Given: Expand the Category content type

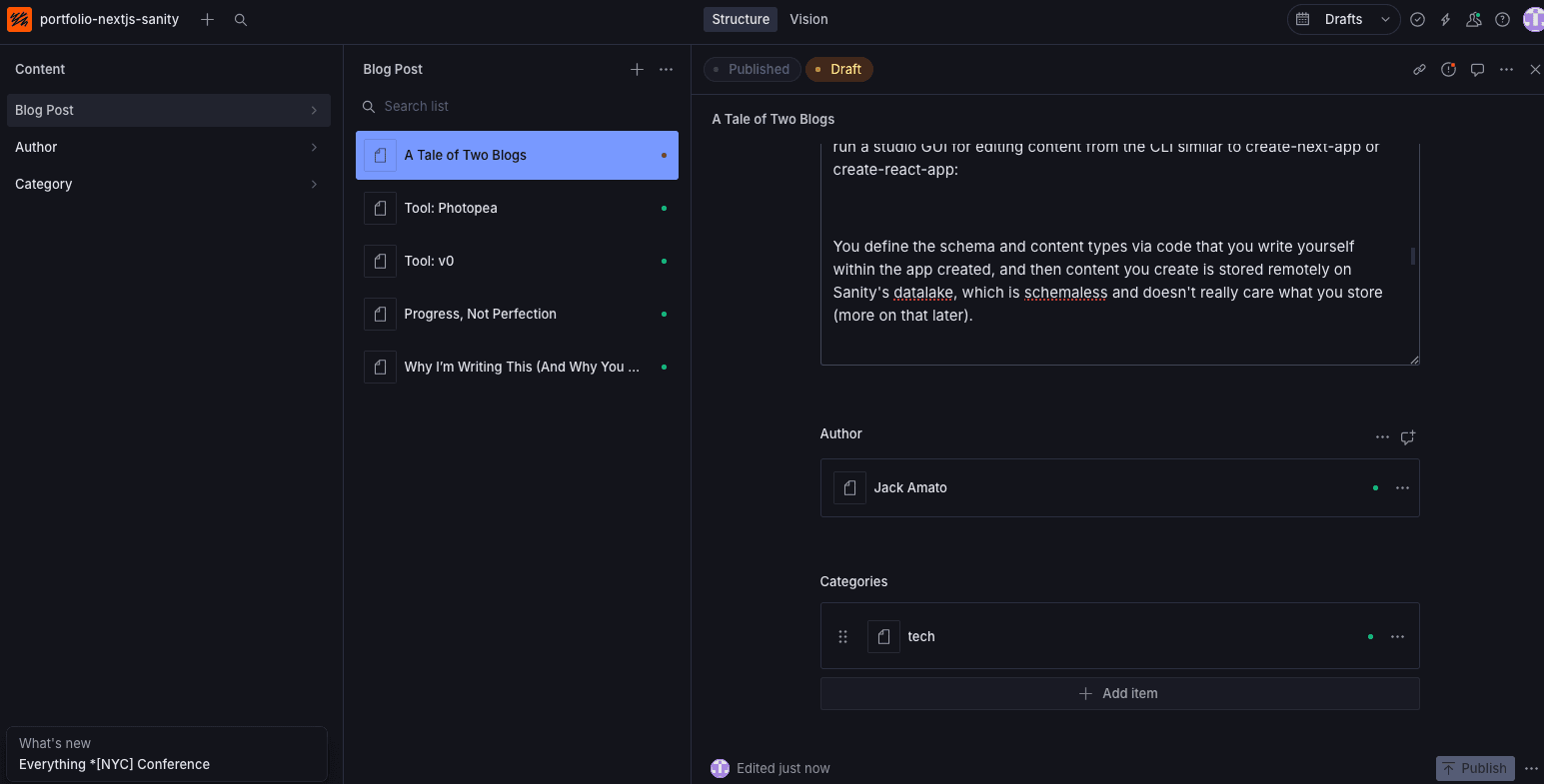Looking at the screenshot, I should (x=168, y=184).
